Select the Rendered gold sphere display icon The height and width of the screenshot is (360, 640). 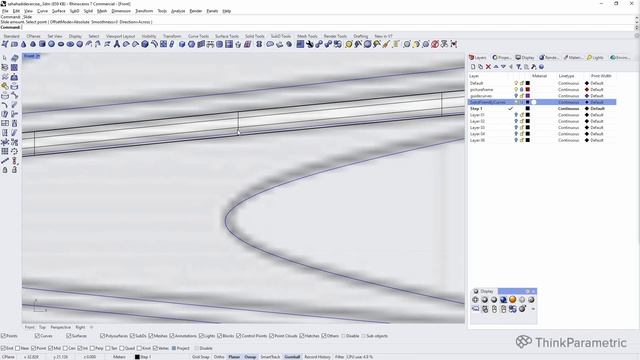pos(513,300)
